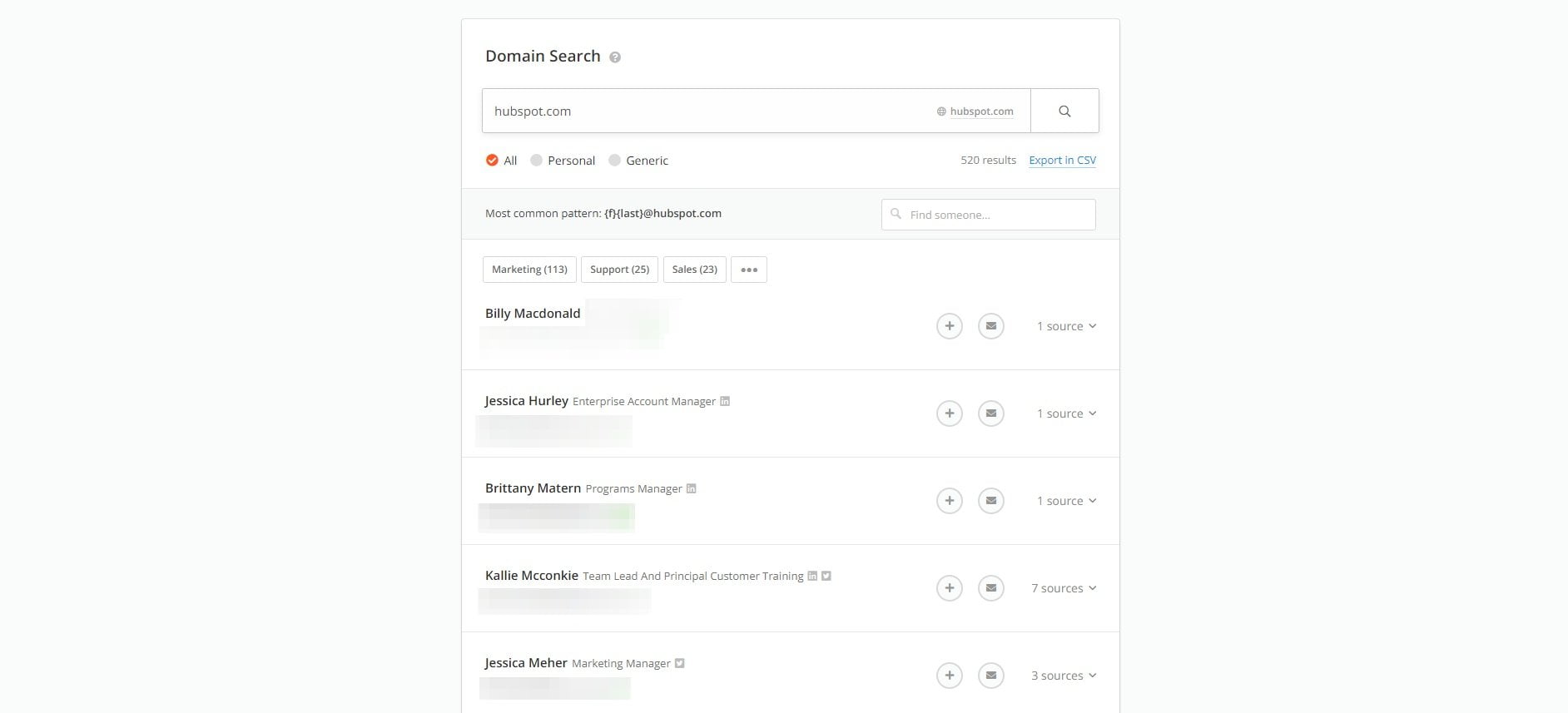Filter by Marketing (113) department
This screenshot has width=1568, height=713.
(529, 270)
